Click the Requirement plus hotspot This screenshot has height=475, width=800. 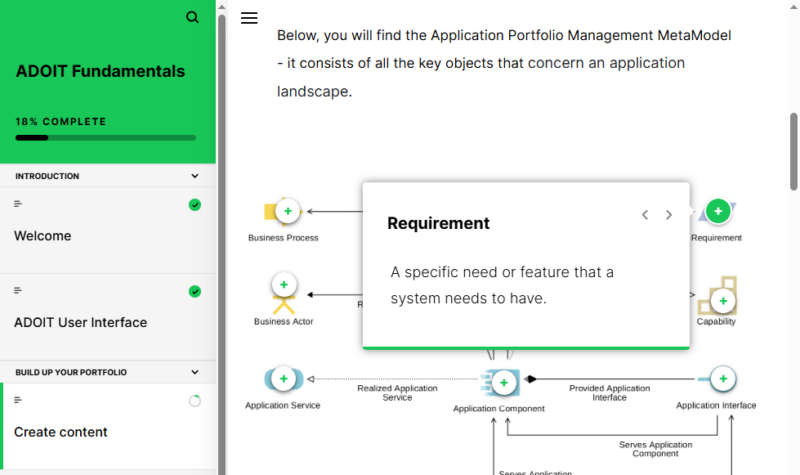tap(717, 211)
